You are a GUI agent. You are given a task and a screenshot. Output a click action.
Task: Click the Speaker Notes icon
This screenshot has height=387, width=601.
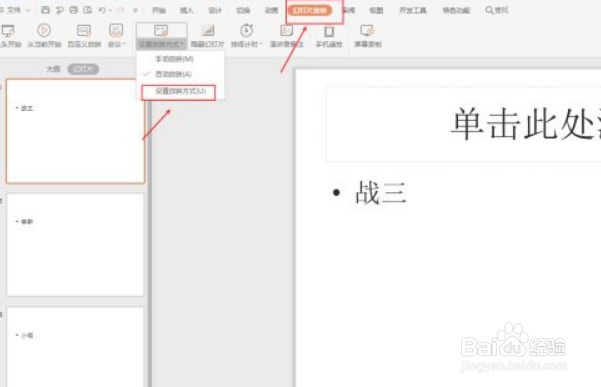[x=286, y=31]
